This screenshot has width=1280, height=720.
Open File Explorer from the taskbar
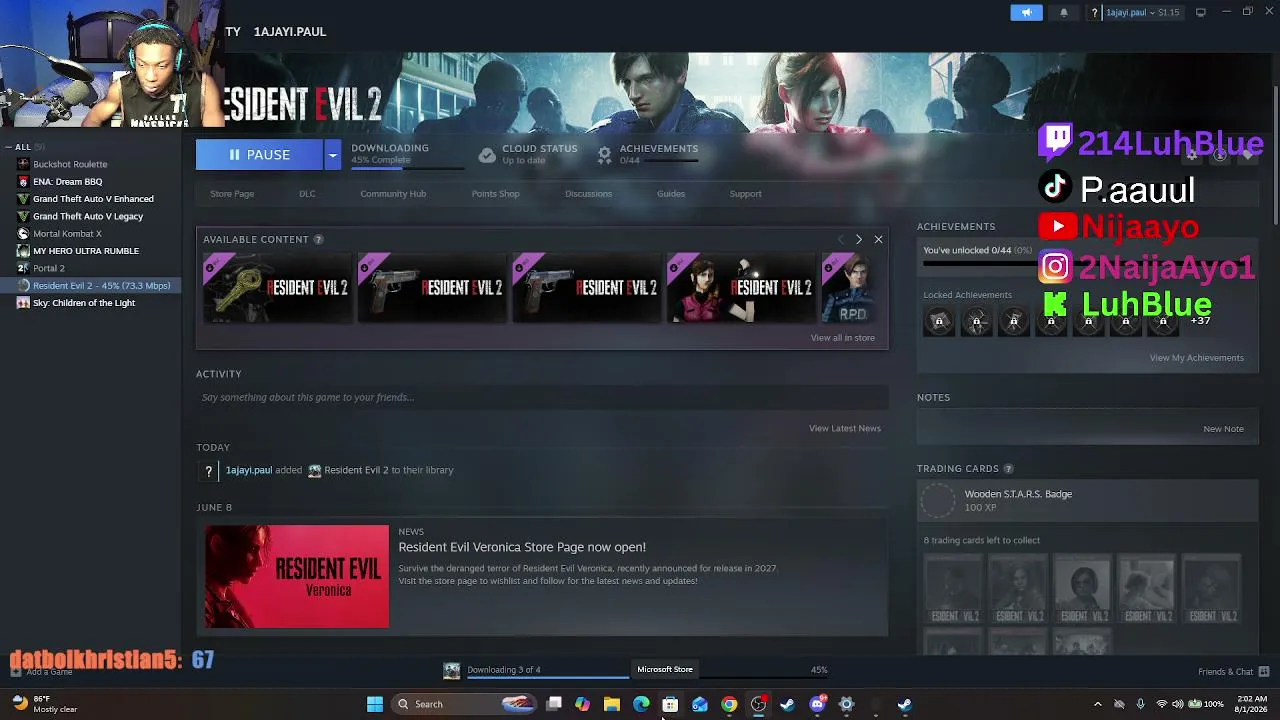pos(611,704)
